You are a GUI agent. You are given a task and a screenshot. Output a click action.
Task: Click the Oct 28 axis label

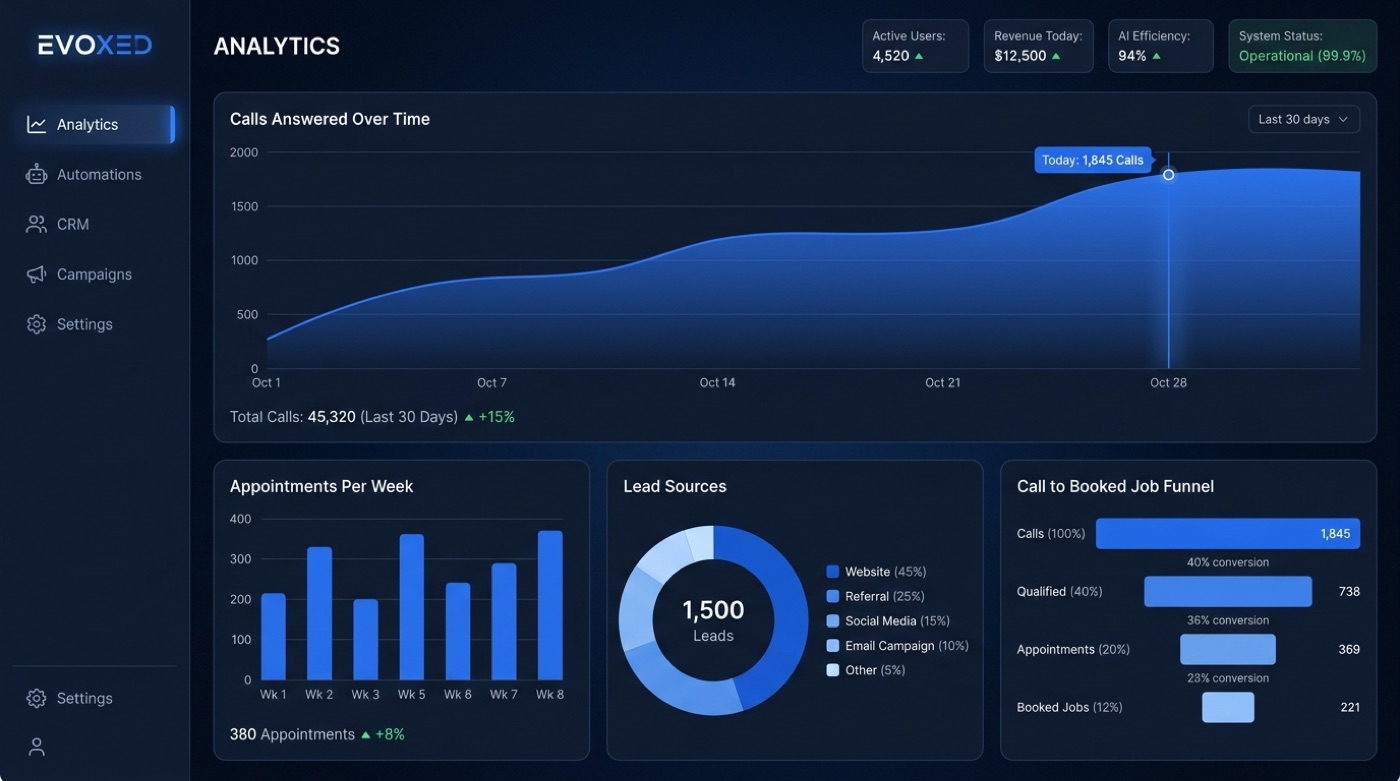click(x=1168, y=383)
